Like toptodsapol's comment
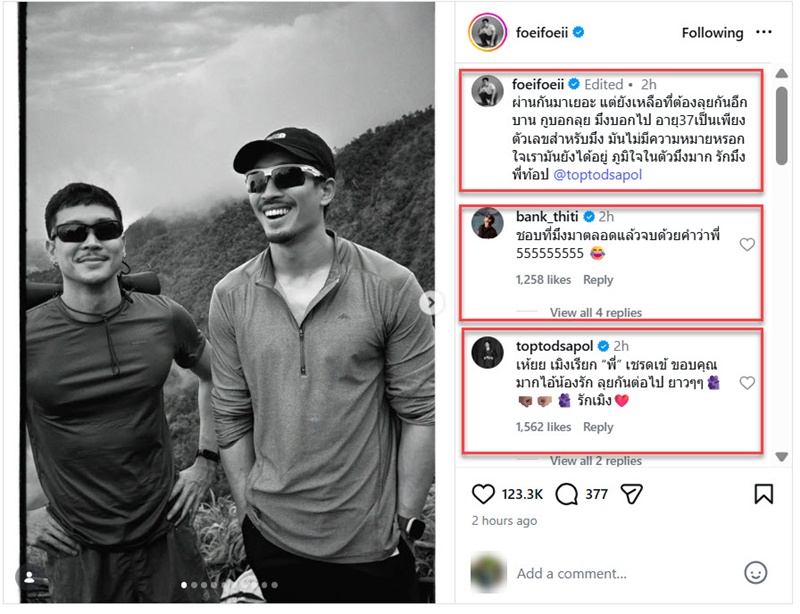800x614 pixels. (x=747, y=383)
